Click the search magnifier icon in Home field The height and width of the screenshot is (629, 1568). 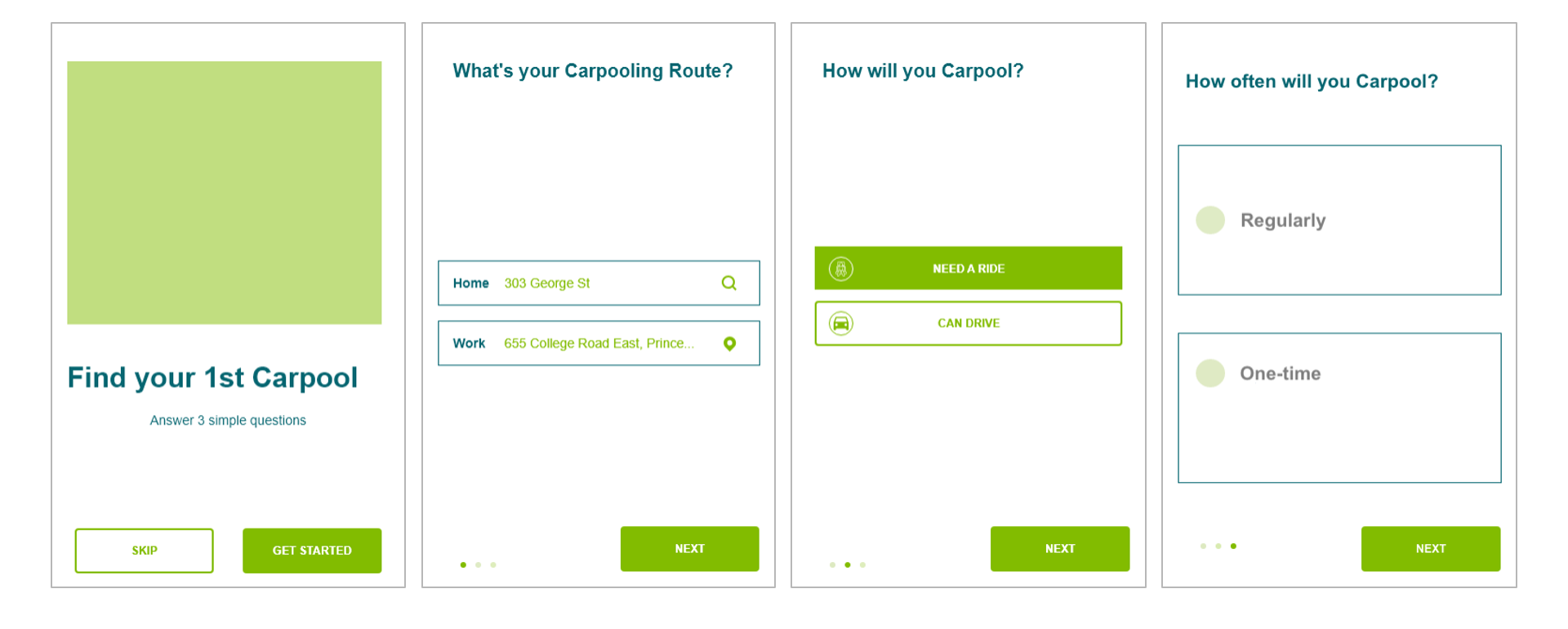[x=729, y=283]
